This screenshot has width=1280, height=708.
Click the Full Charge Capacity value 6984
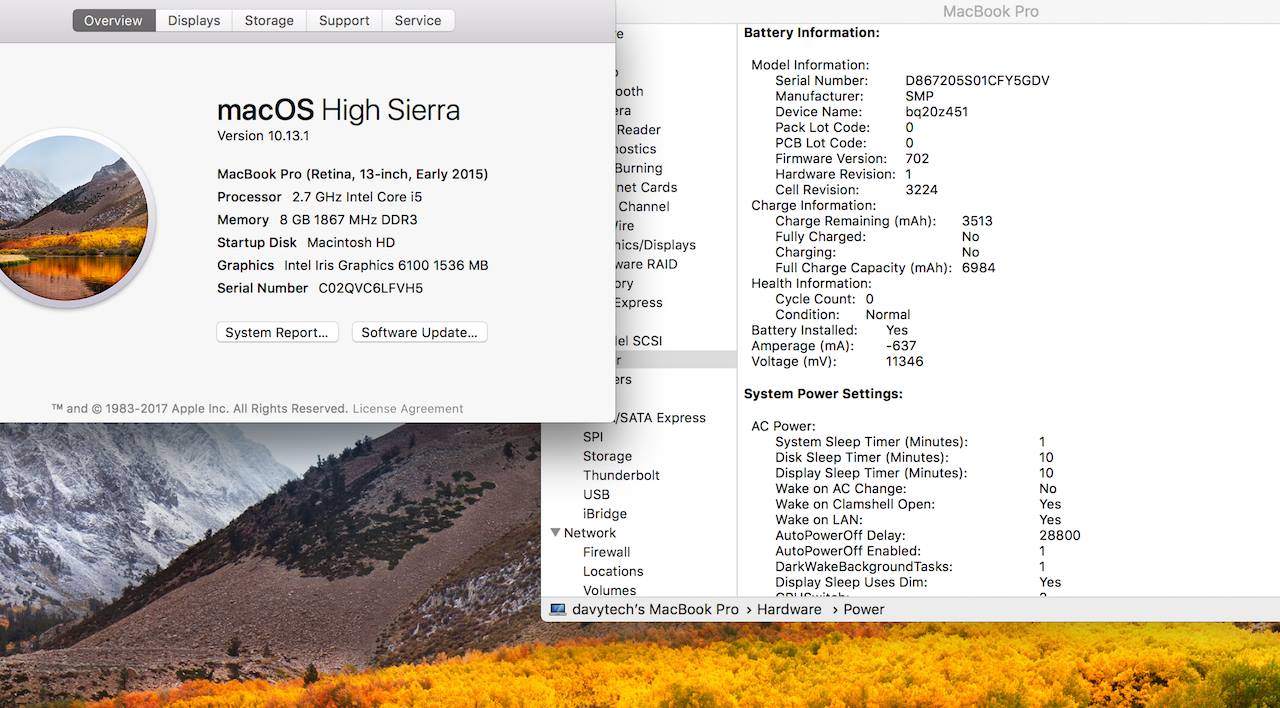[x=978, y=268]
